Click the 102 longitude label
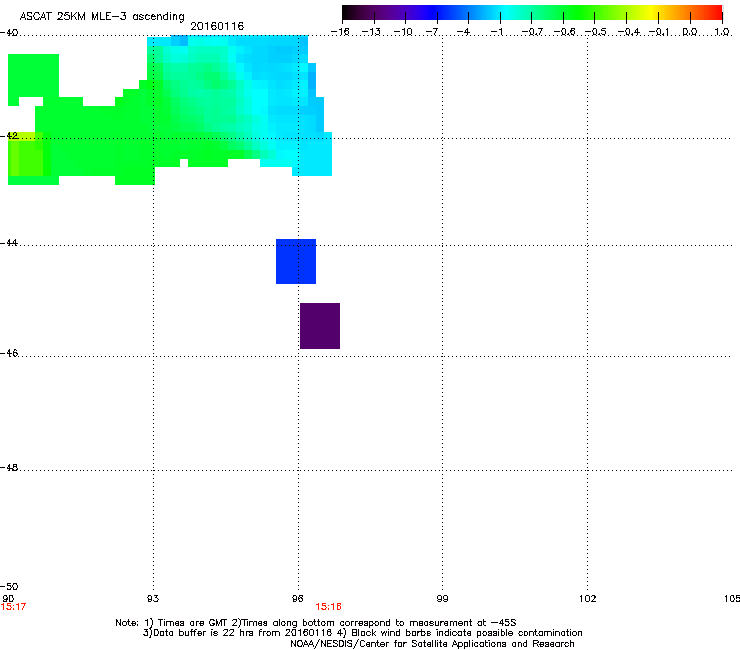740x650 pixels. (588, 599)
